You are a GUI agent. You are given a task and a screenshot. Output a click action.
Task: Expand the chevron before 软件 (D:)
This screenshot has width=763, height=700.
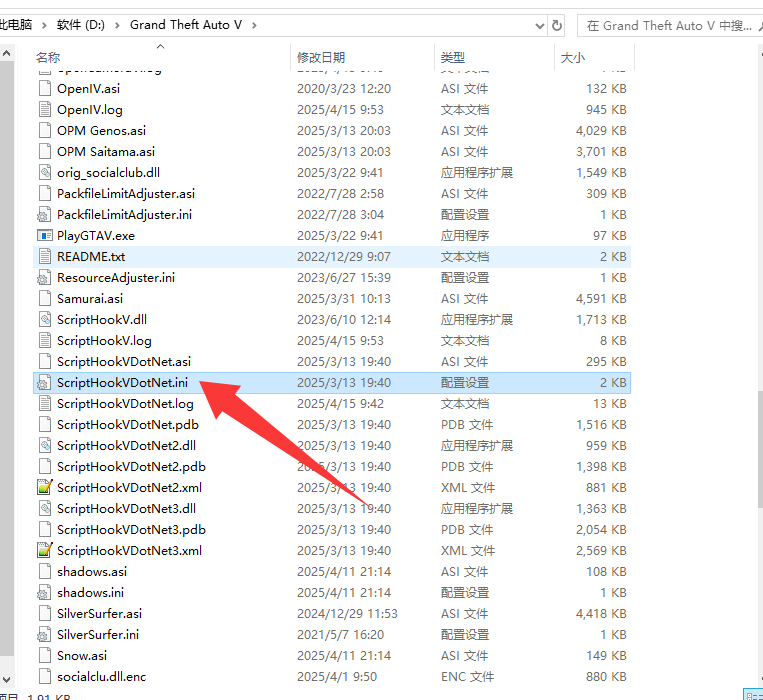44,25
